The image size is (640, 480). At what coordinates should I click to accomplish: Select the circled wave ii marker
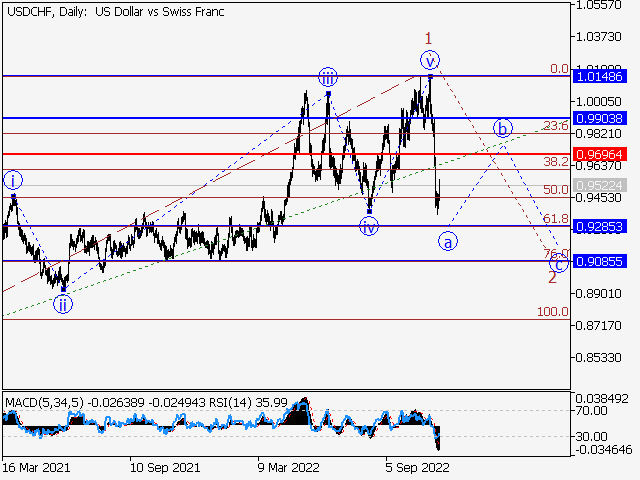[x=63, y=305]
